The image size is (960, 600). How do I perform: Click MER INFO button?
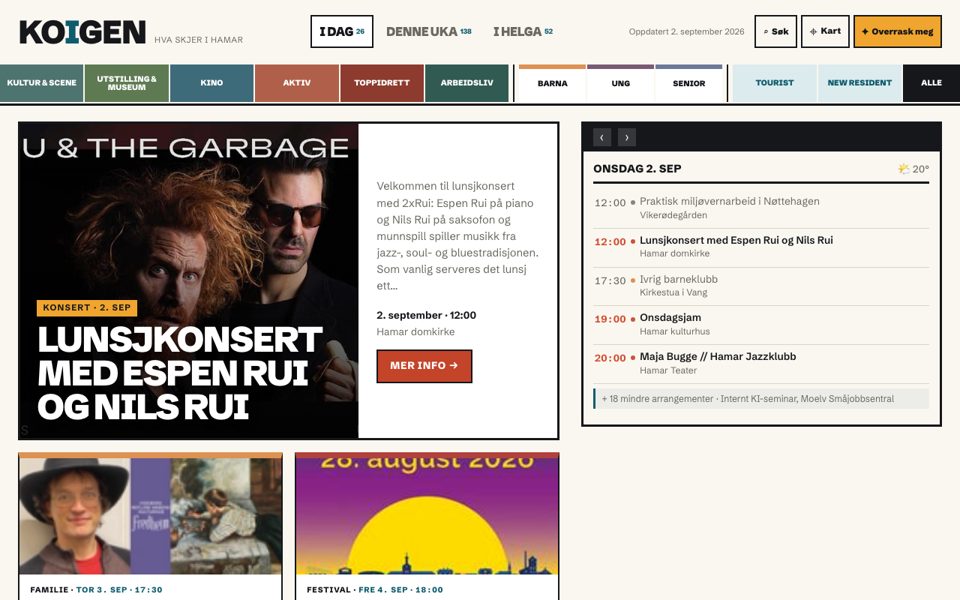tap(424, 366)
